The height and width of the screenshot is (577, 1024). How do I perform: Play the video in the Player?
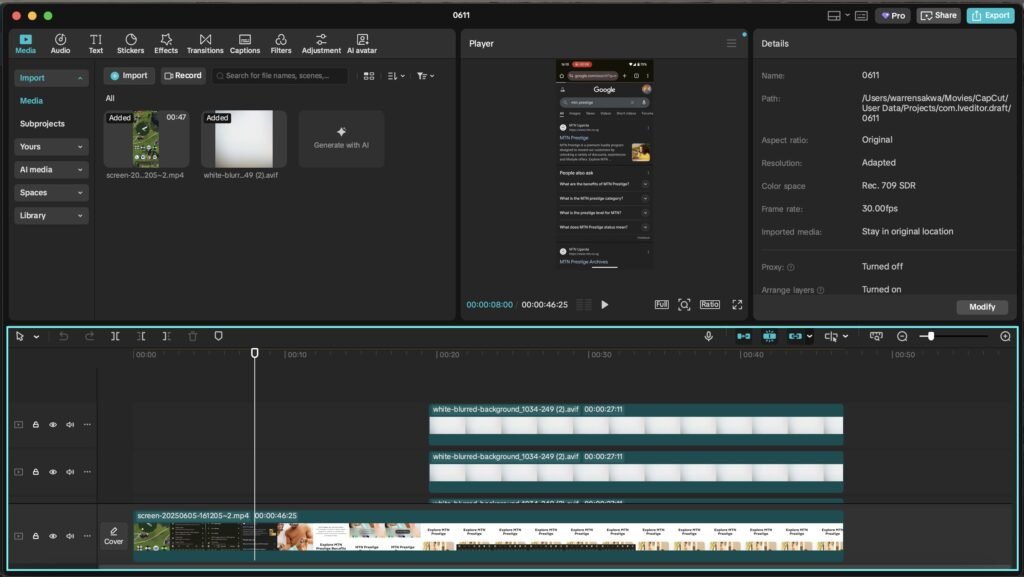pyautogui.click(x=605, y=305)
